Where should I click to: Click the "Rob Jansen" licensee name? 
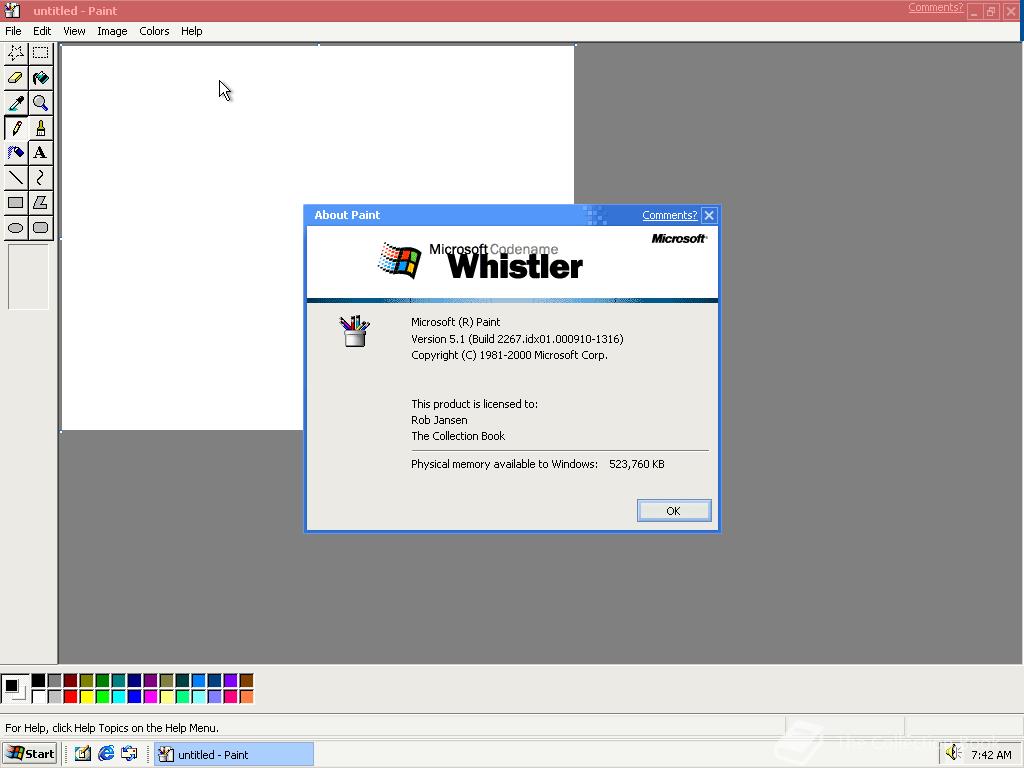pos(439,420)
